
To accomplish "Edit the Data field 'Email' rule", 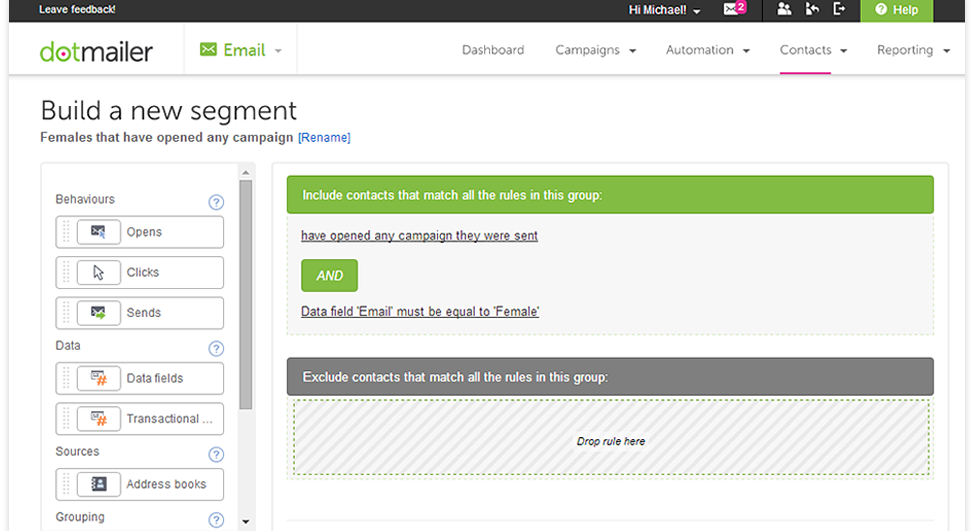I will coord(420,312).
